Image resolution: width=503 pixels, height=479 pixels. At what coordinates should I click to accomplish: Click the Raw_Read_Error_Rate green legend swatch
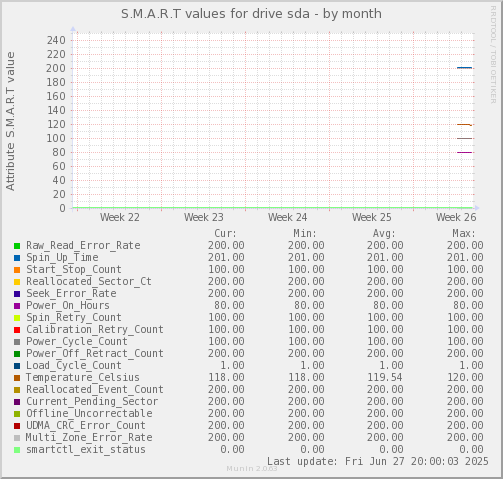pos(17,246)
